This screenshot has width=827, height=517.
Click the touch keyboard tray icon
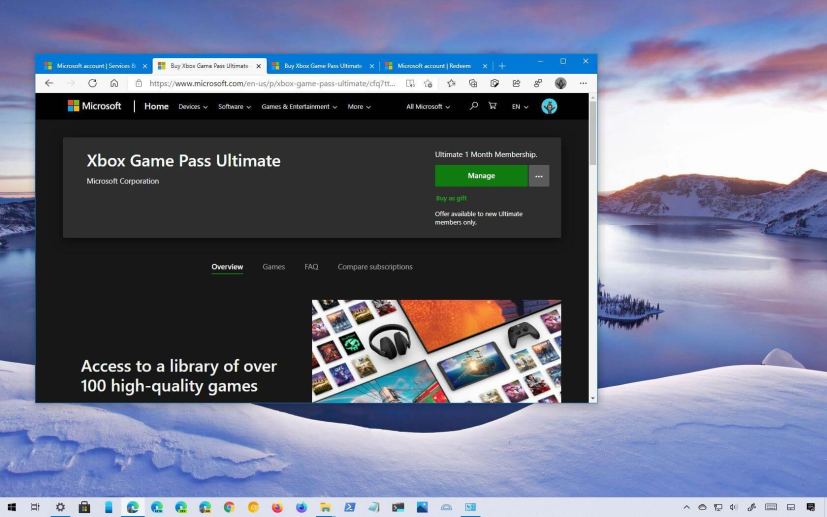(771, 507)
